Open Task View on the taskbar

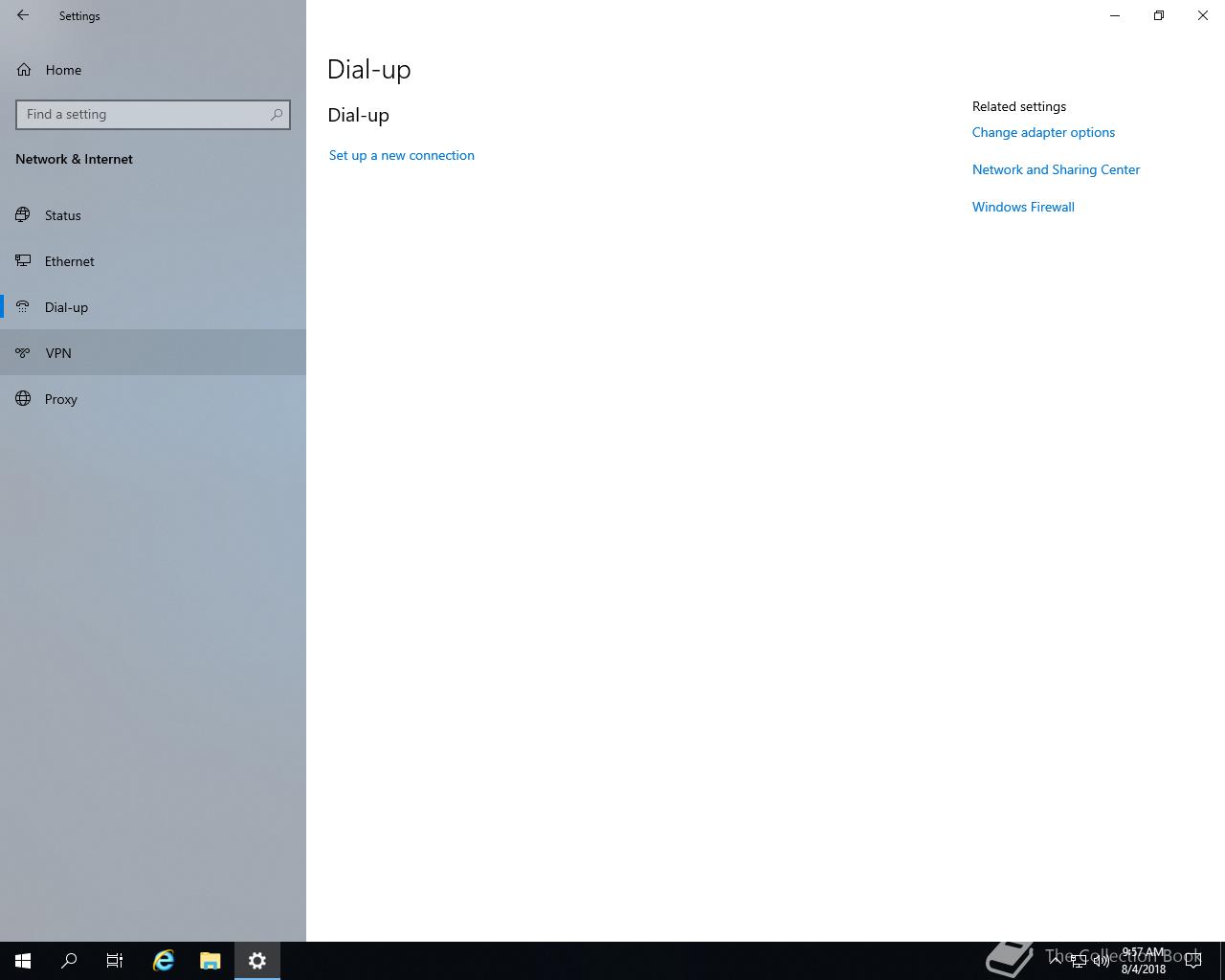[115, 961]
